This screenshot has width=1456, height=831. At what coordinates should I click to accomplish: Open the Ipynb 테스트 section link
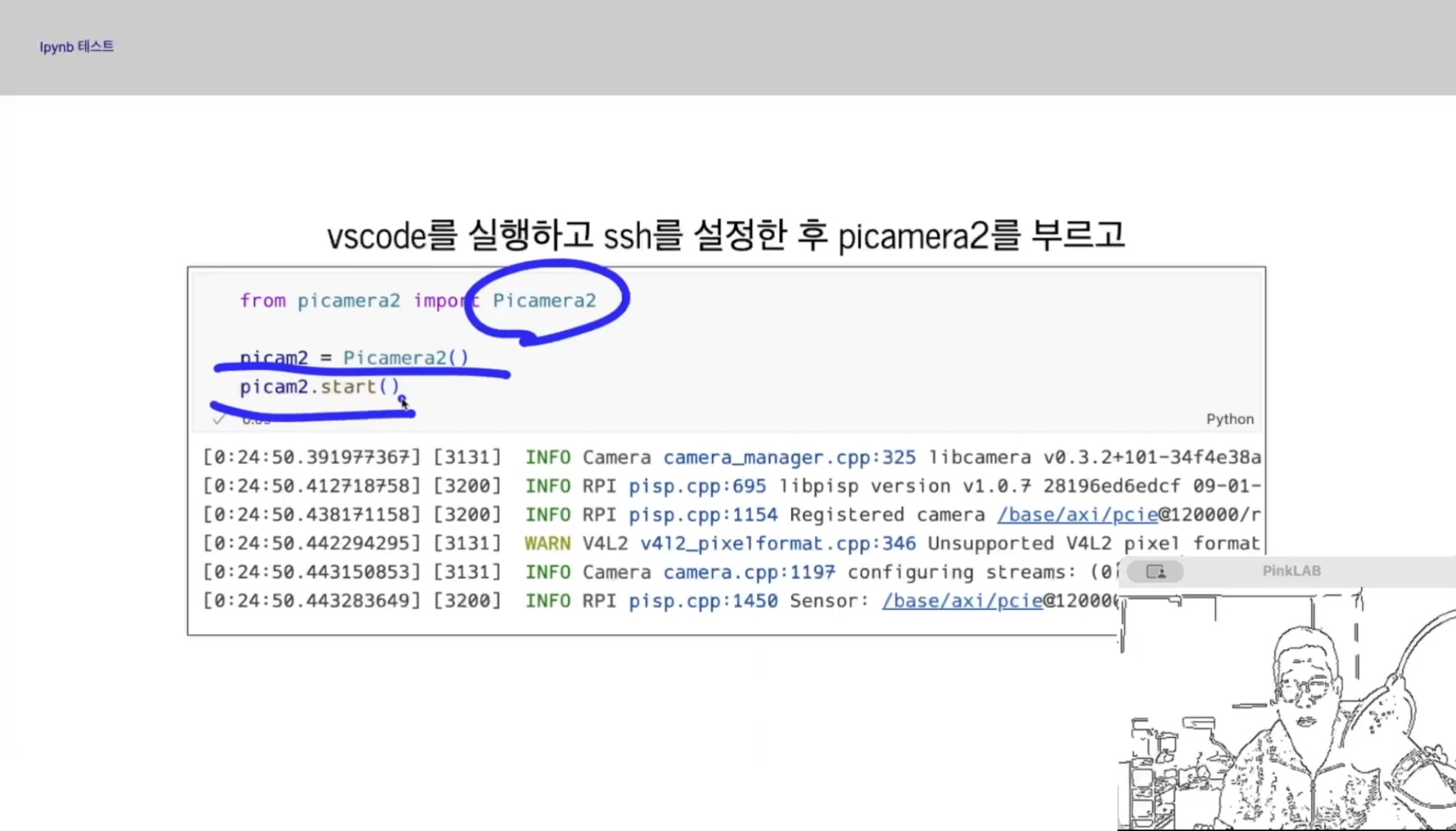click(77, 47)
